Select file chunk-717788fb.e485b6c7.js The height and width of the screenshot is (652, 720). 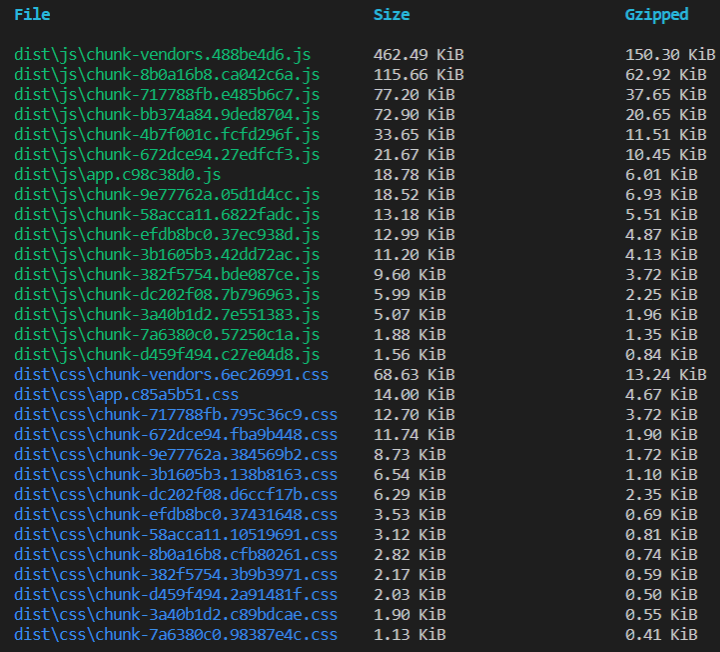(x=167, y=95)
